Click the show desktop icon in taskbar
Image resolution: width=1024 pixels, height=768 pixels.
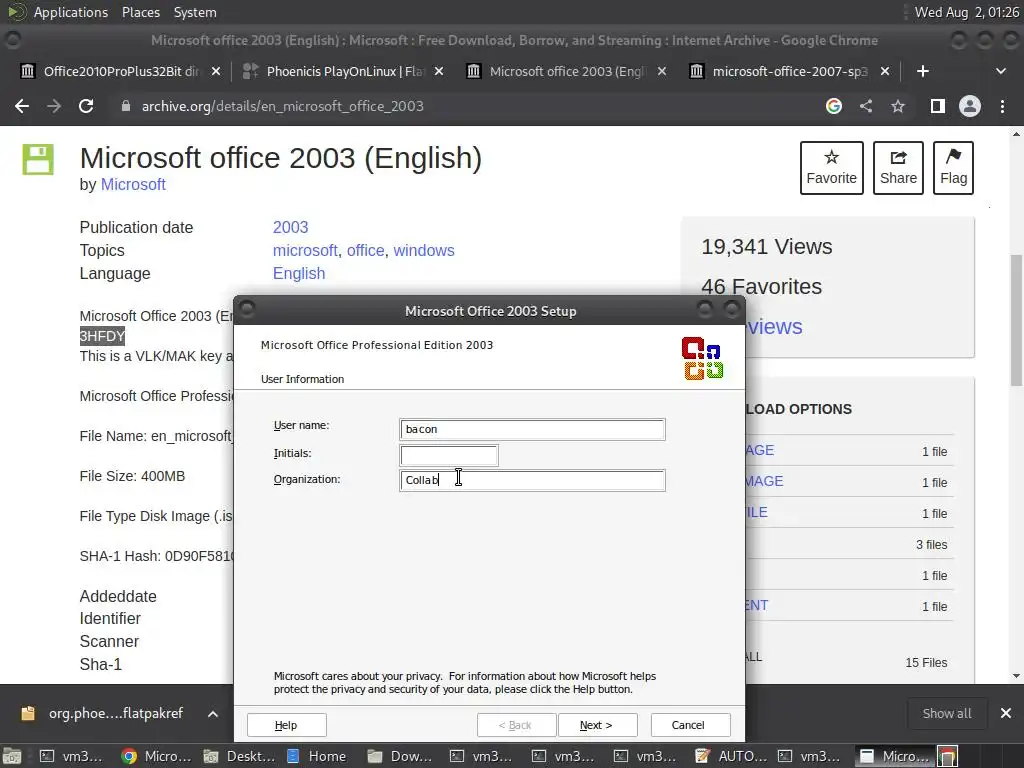coord(12,756)
